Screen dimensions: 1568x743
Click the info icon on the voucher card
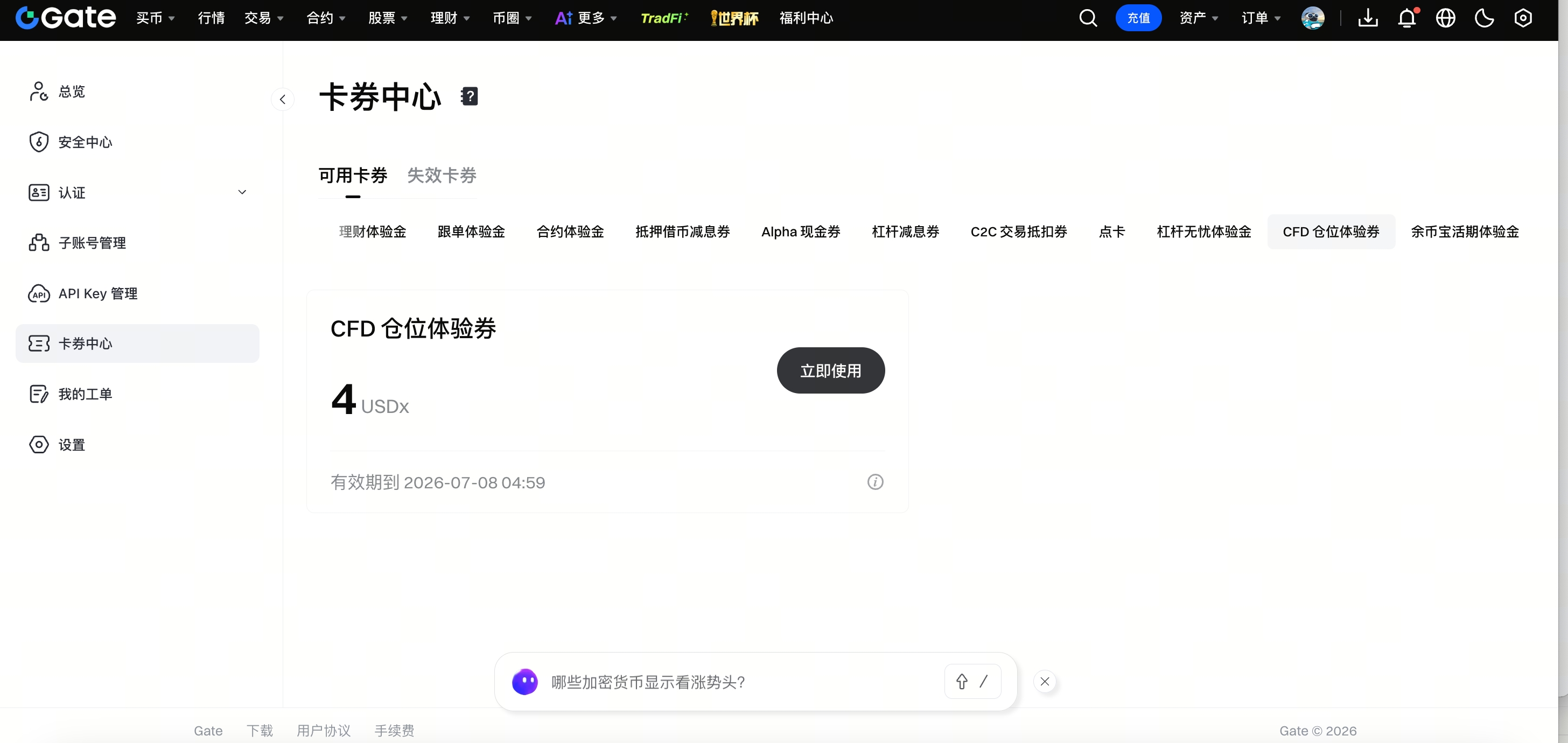pyautogui.click(x=876, y=482)
